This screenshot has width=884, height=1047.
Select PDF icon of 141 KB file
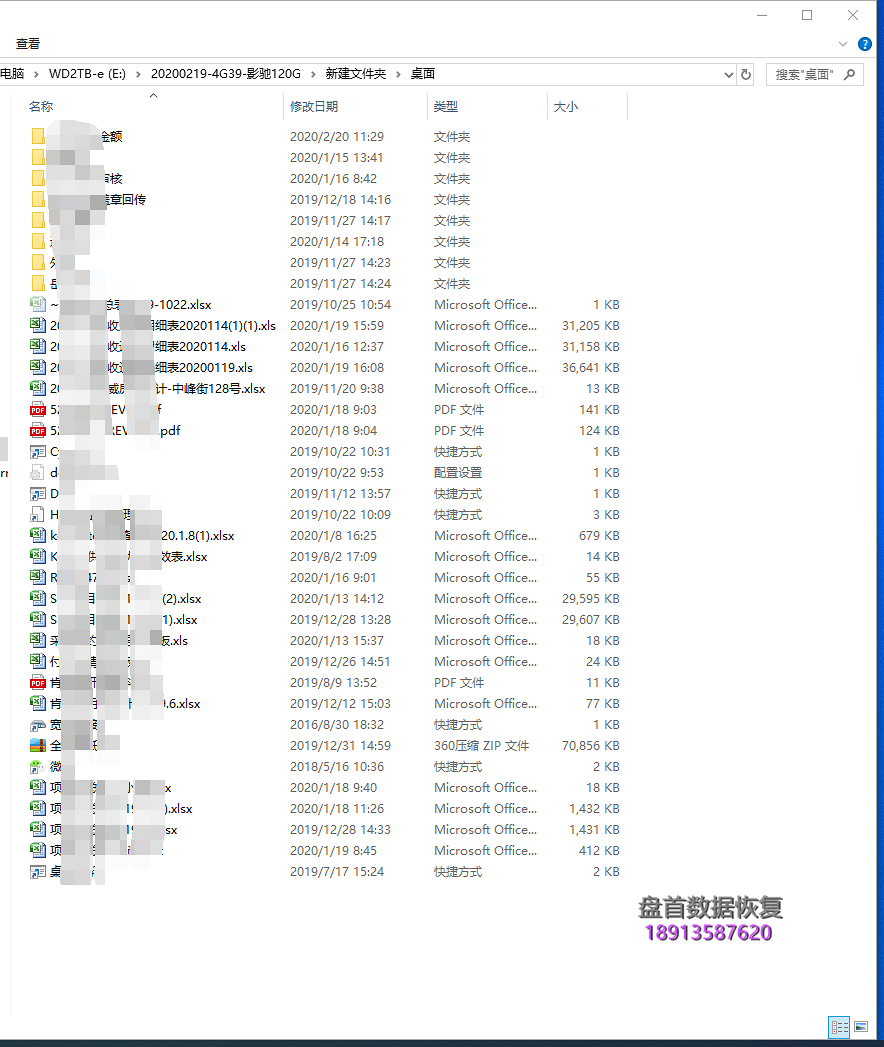[x=38, y=410]
